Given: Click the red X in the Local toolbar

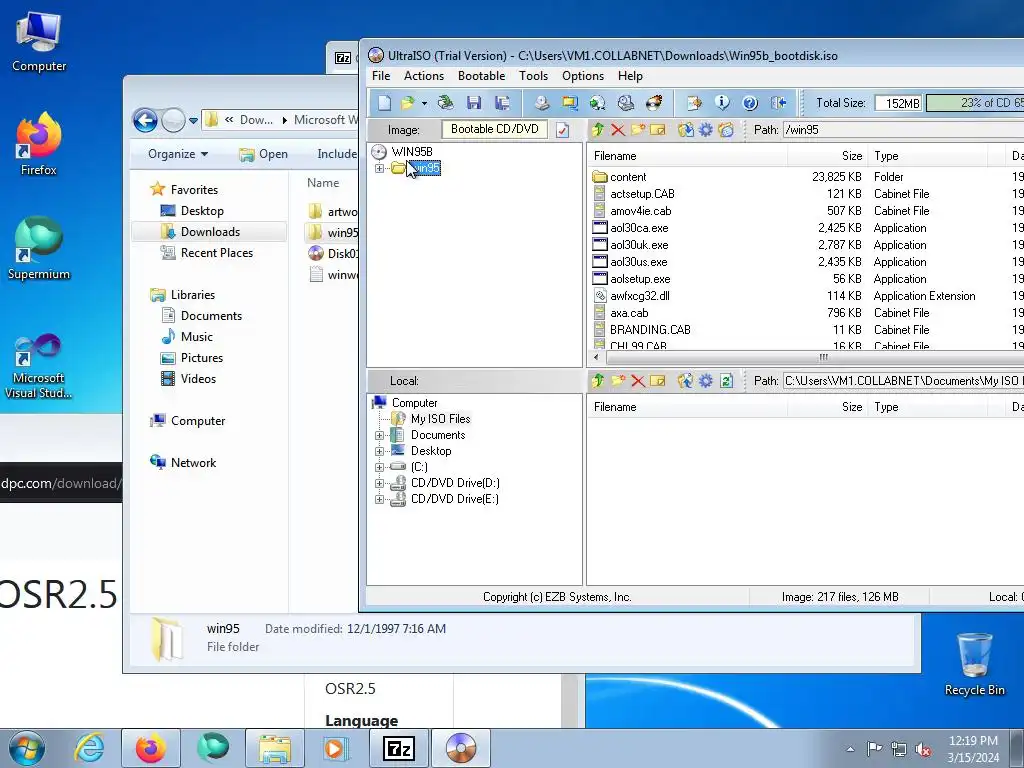Looking at the screenshot, I should pyautogui.click(x=638, y=381).
